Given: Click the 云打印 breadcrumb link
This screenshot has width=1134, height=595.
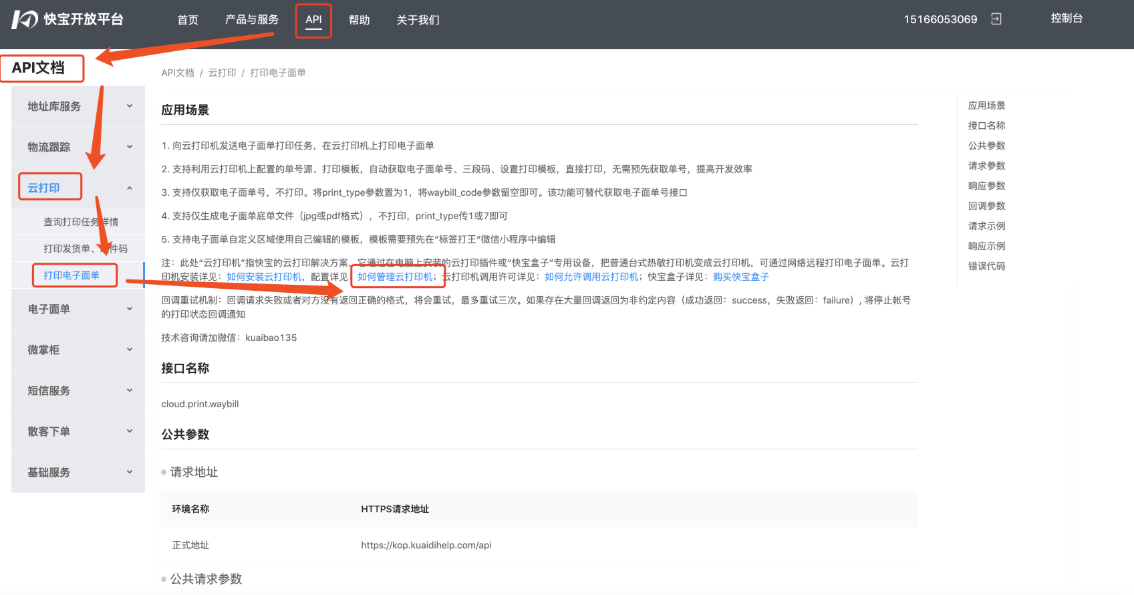Looking at the screenshot, I should [x=222, y=73].
